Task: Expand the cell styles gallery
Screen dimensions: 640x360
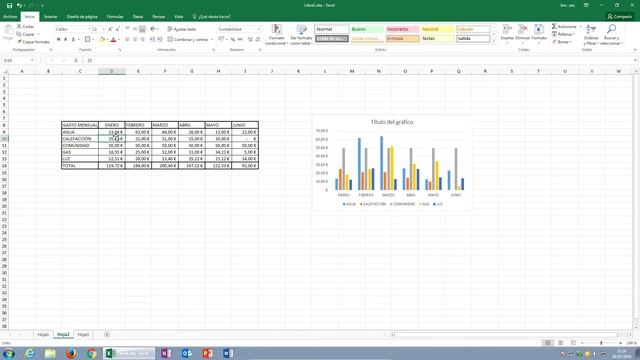Action: click(x=493, y=41)
